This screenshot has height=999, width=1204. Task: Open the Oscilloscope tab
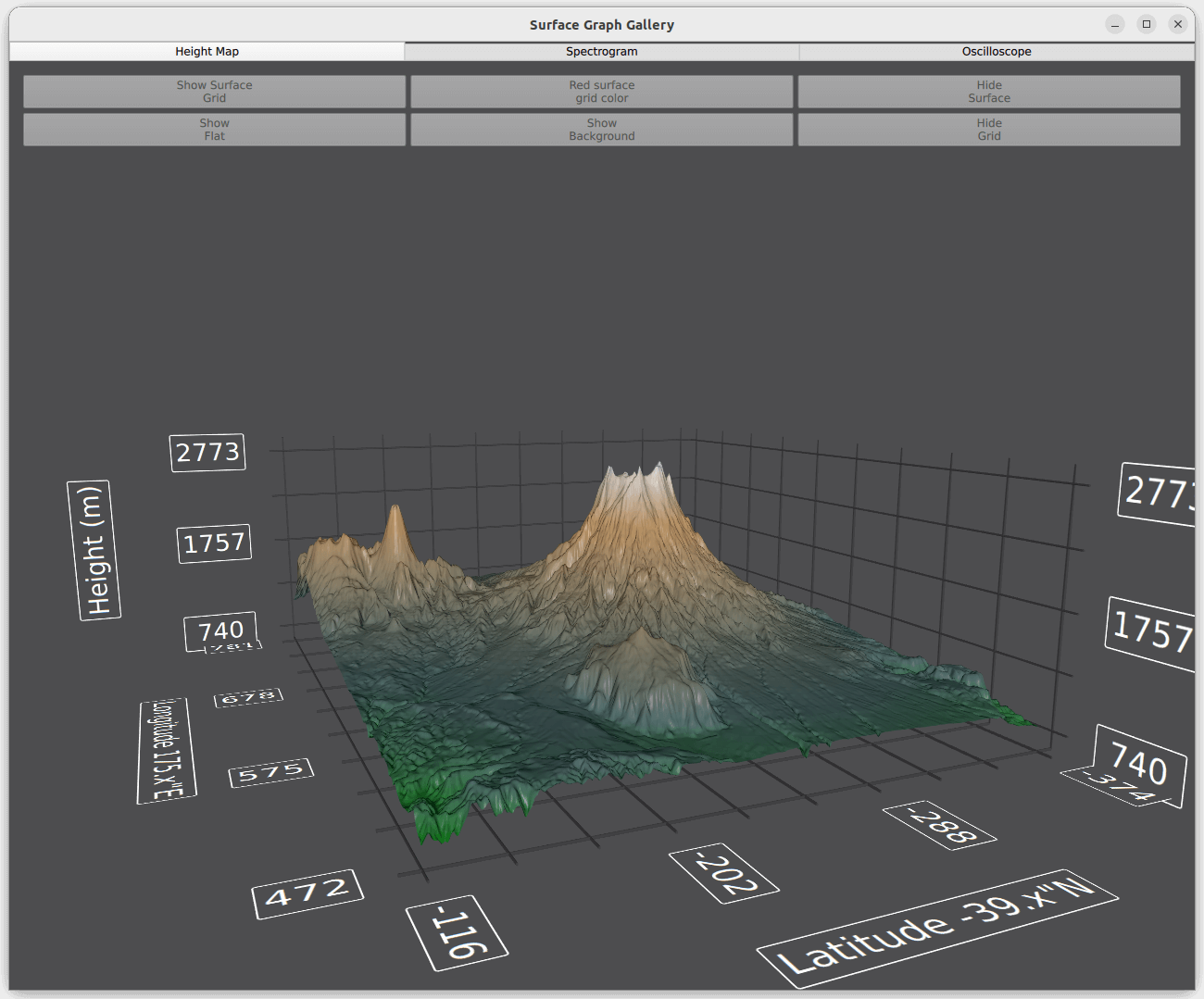tap(996, 52)
